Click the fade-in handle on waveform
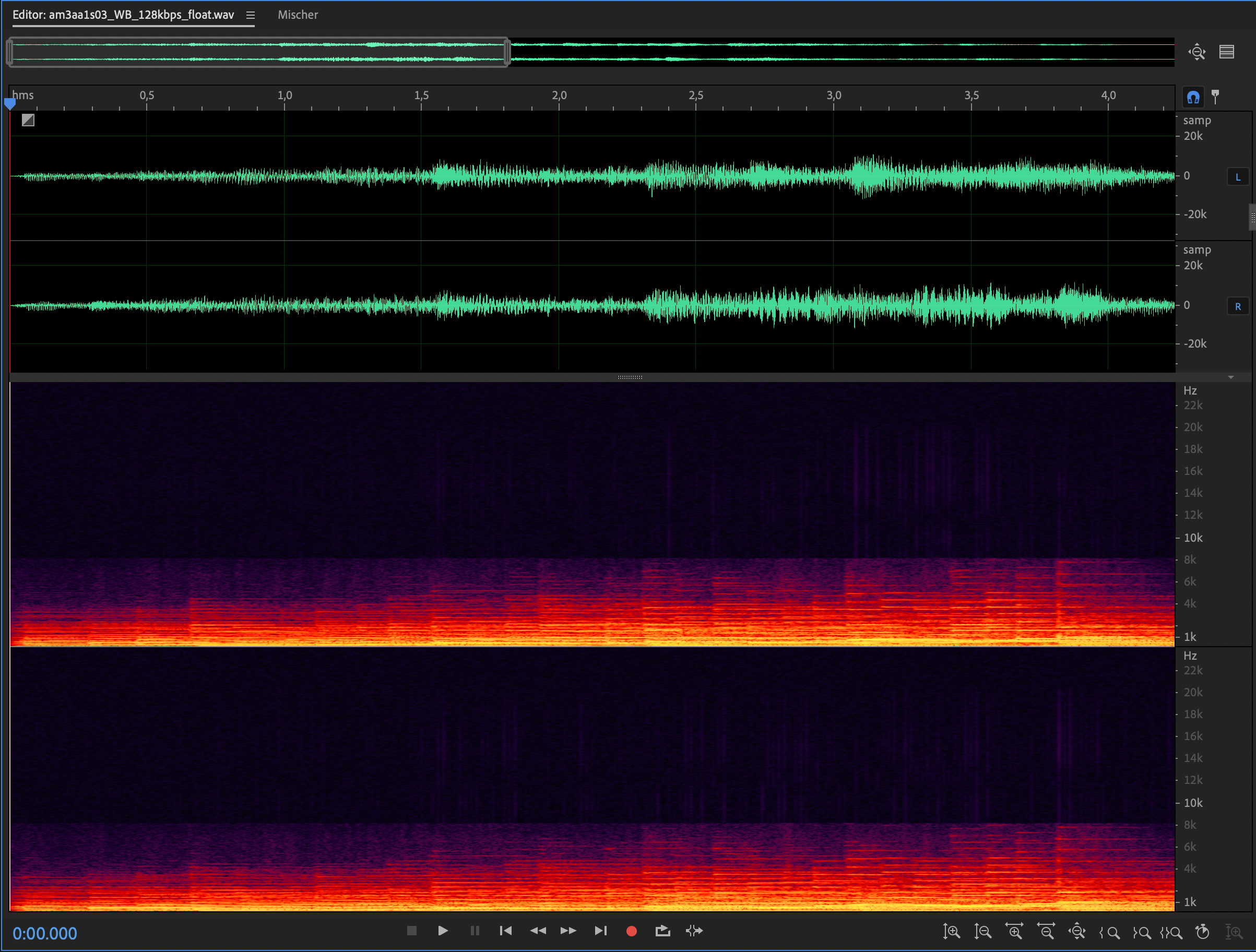1256x952 pixels. click(28, 120)
